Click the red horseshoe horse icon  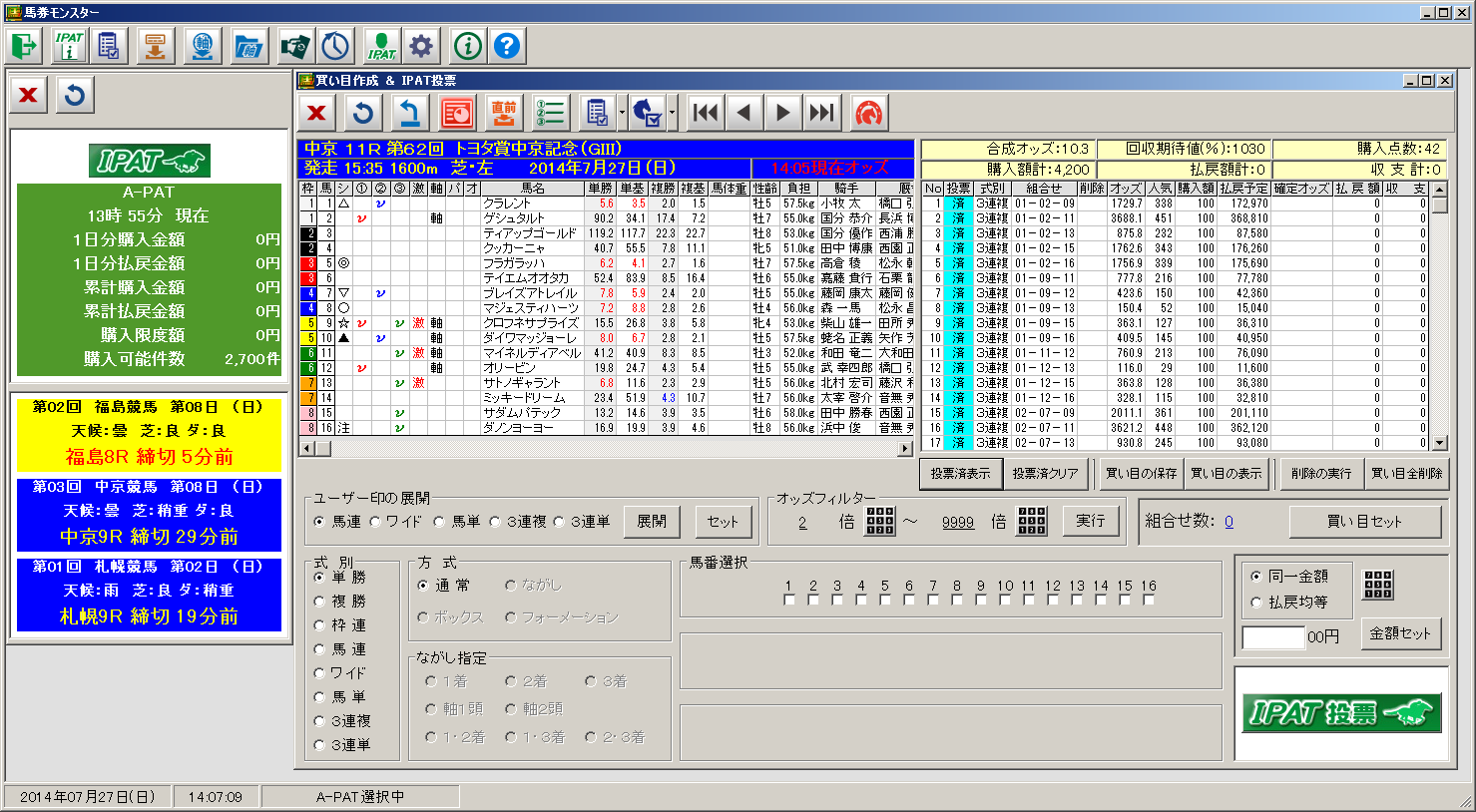click(868, 113)
